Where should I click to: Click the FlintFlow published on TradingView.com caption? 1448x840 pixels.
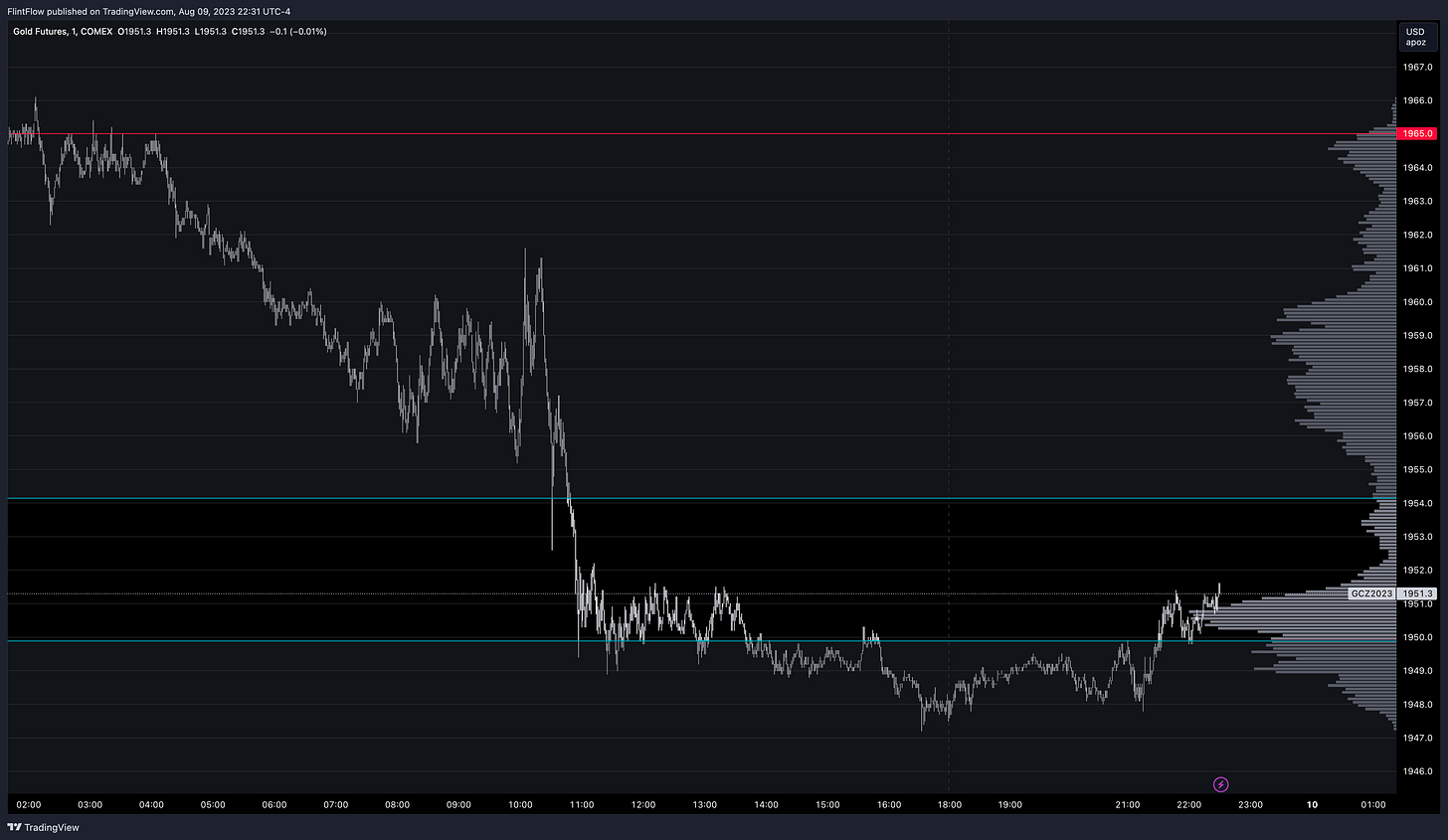148,12
